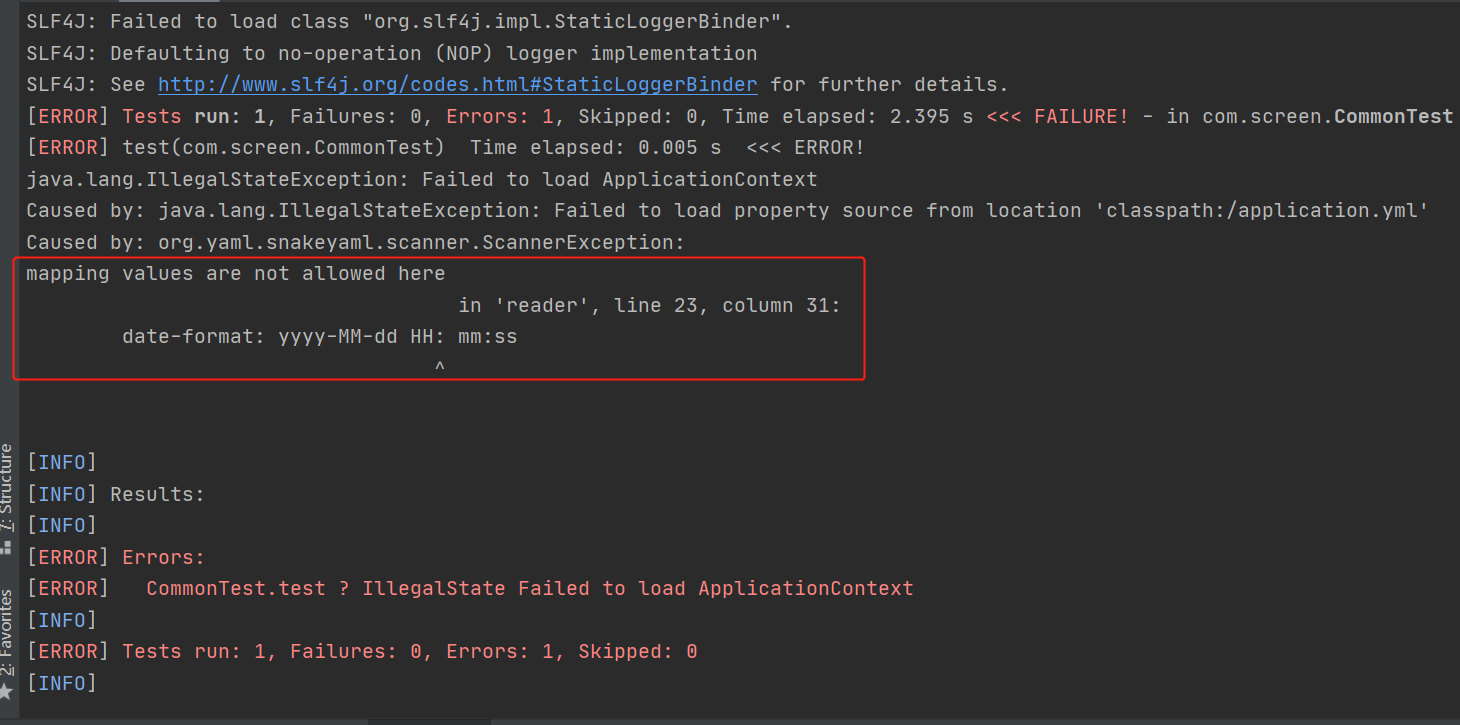This screenshot has height=725, width=1460.
Task: Click the ScannerException caused-by line
Action: pyautogui.click(x=350, y=241)
